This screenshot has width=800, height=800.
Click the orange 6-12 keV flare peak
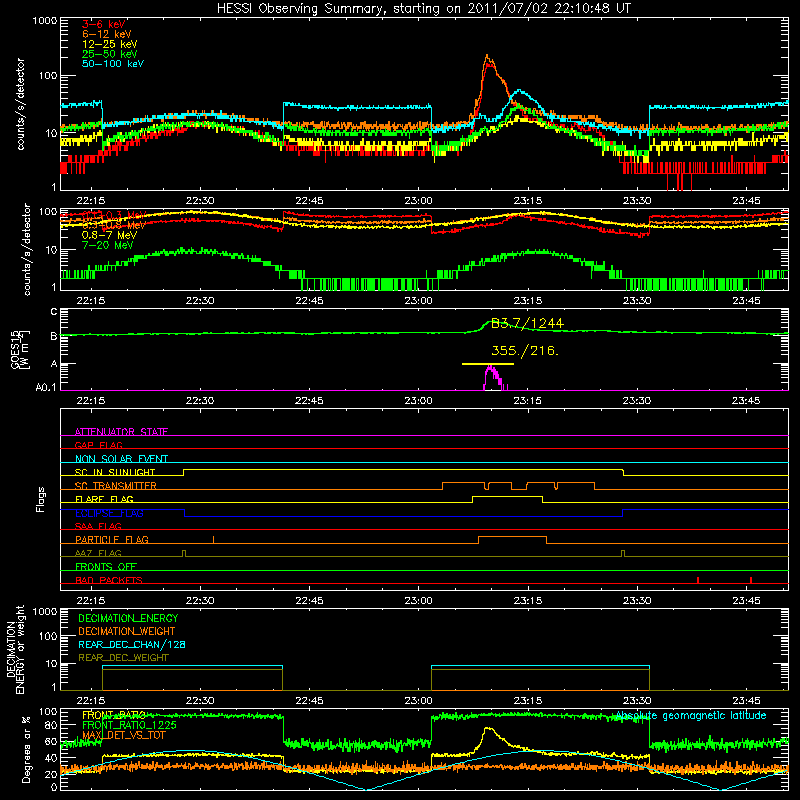click(488, 57)
